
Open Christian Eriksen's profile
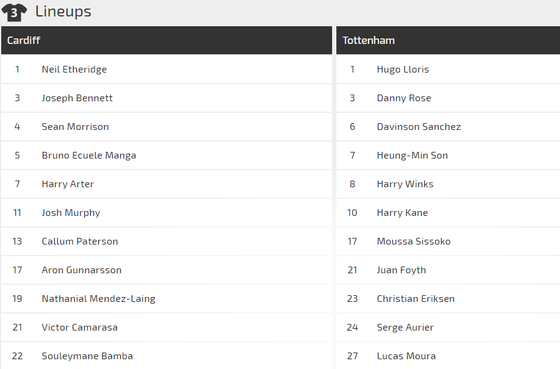tap(416, 299)
